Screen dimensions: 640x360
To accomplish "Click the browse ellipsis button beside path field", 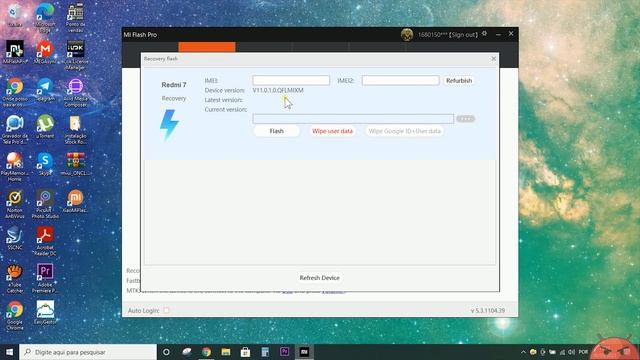I will 465,119.
